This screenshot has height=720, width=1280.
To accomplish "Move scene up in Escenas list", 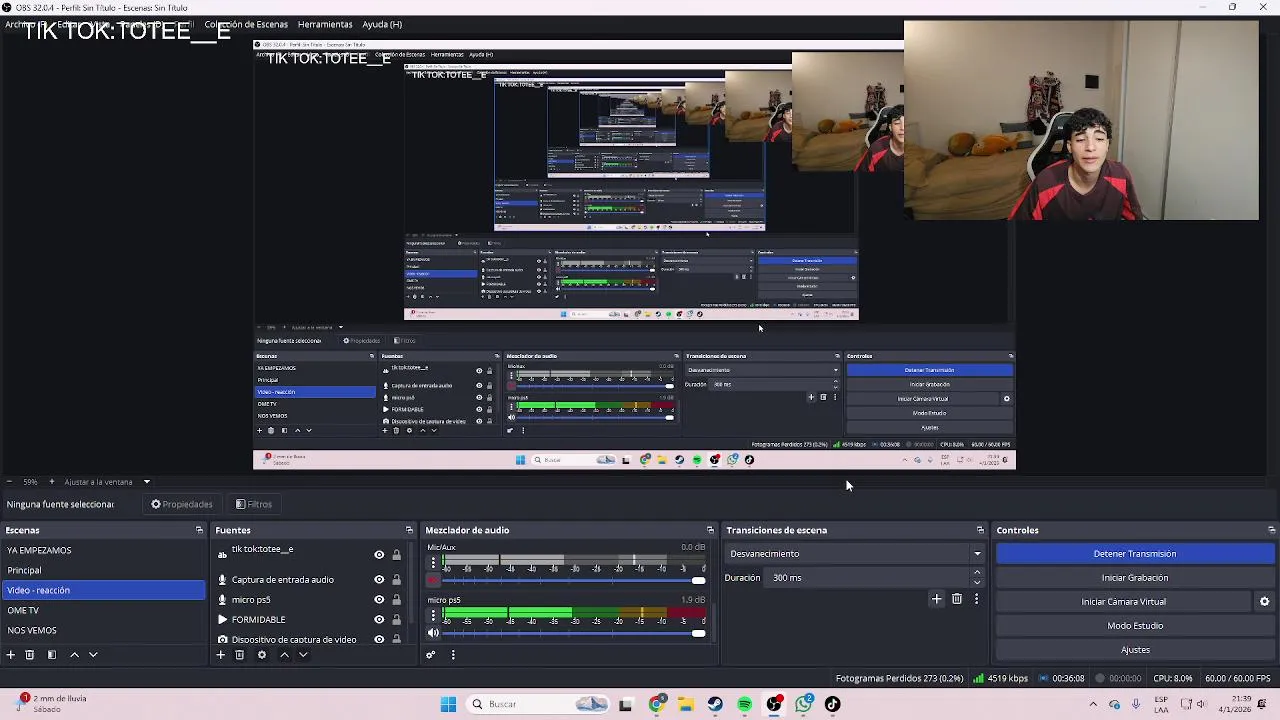I will pos(74,655).
